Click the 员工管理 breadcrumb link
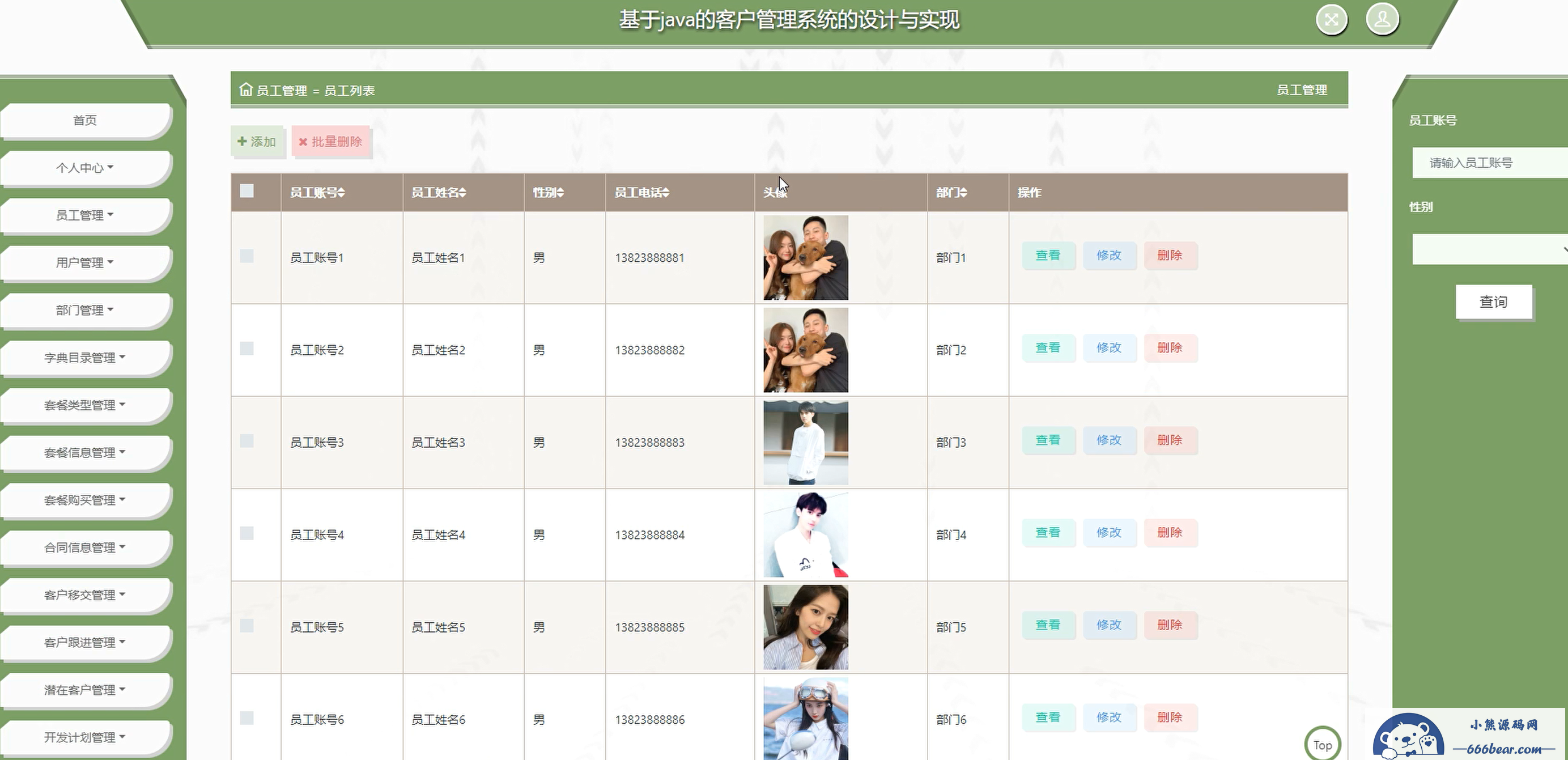The image size is (1568, 760). (x=282, y=91)
